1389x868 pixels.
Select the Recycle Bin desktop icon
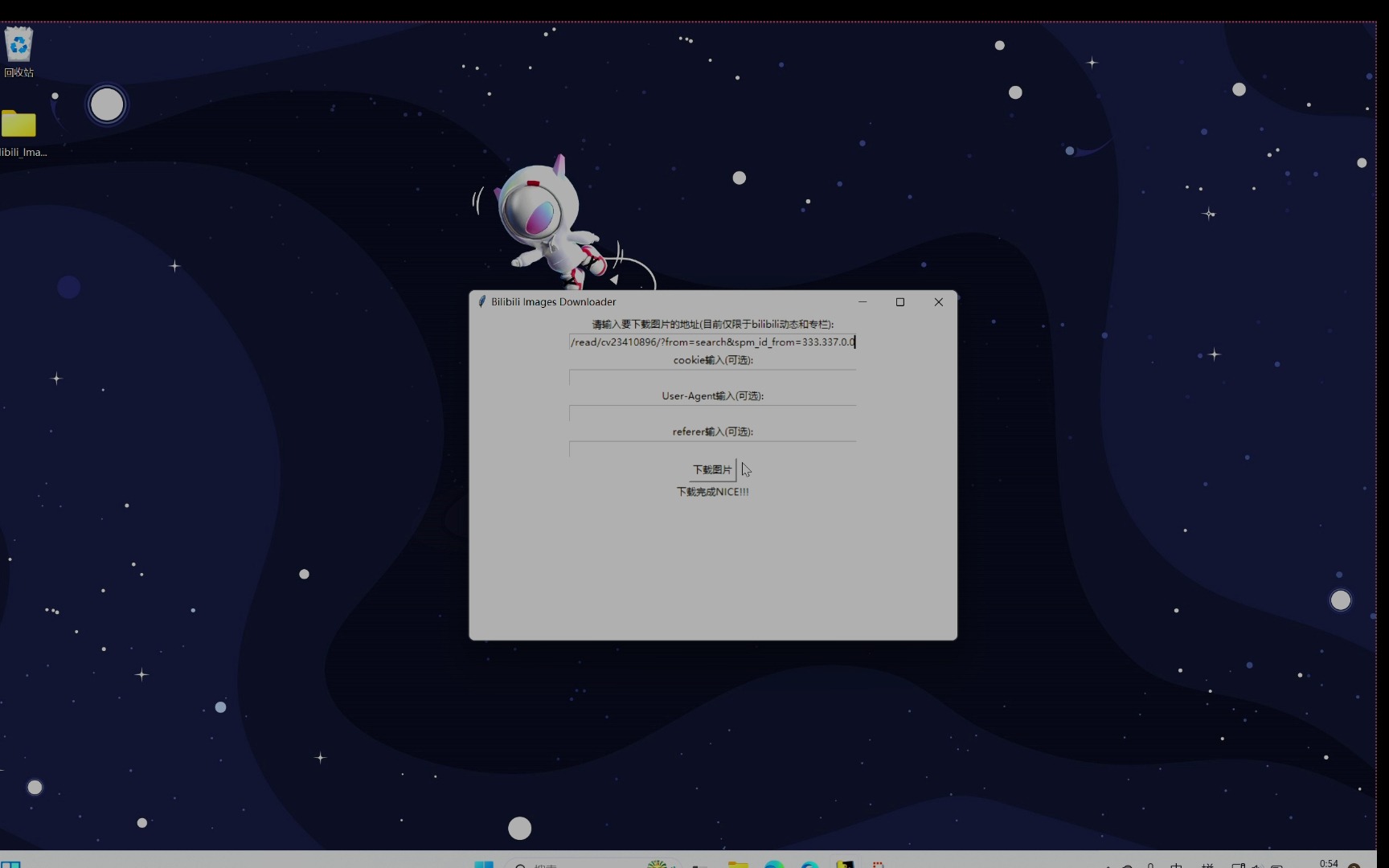(x=18, y=53)
